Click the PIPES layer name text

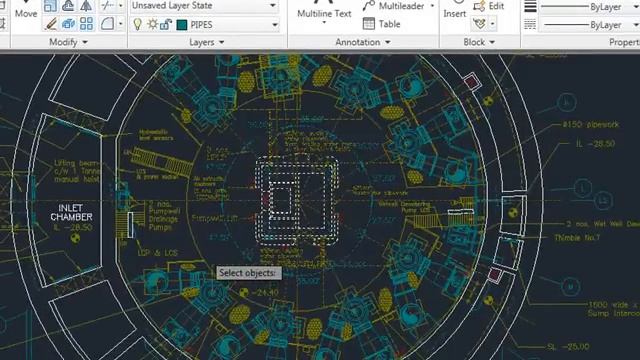coord(201,25)
